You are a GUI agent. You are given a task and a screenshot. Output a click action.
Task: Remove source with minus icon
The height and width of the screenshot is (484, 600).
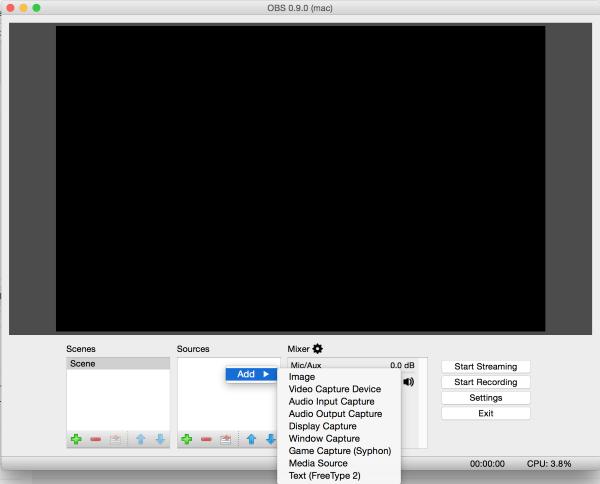(206, 439)
